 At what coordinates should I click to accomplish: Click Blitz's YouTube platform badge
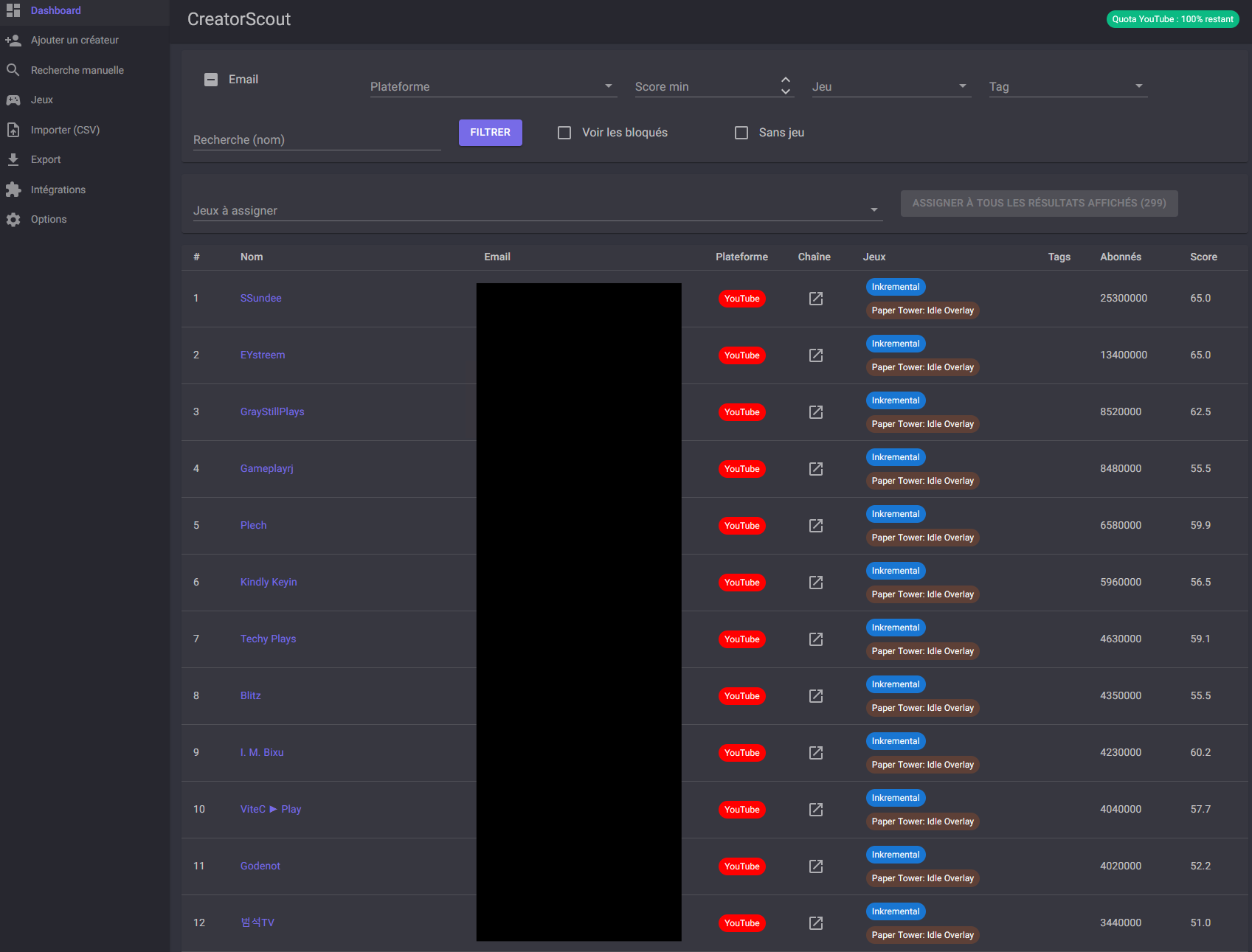742,696
